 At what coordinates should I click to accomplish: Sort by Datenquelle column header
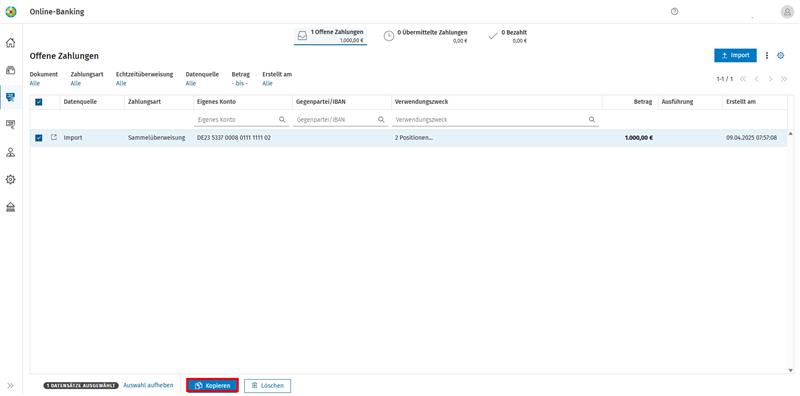pyautogui.click(x=80, y=102)
